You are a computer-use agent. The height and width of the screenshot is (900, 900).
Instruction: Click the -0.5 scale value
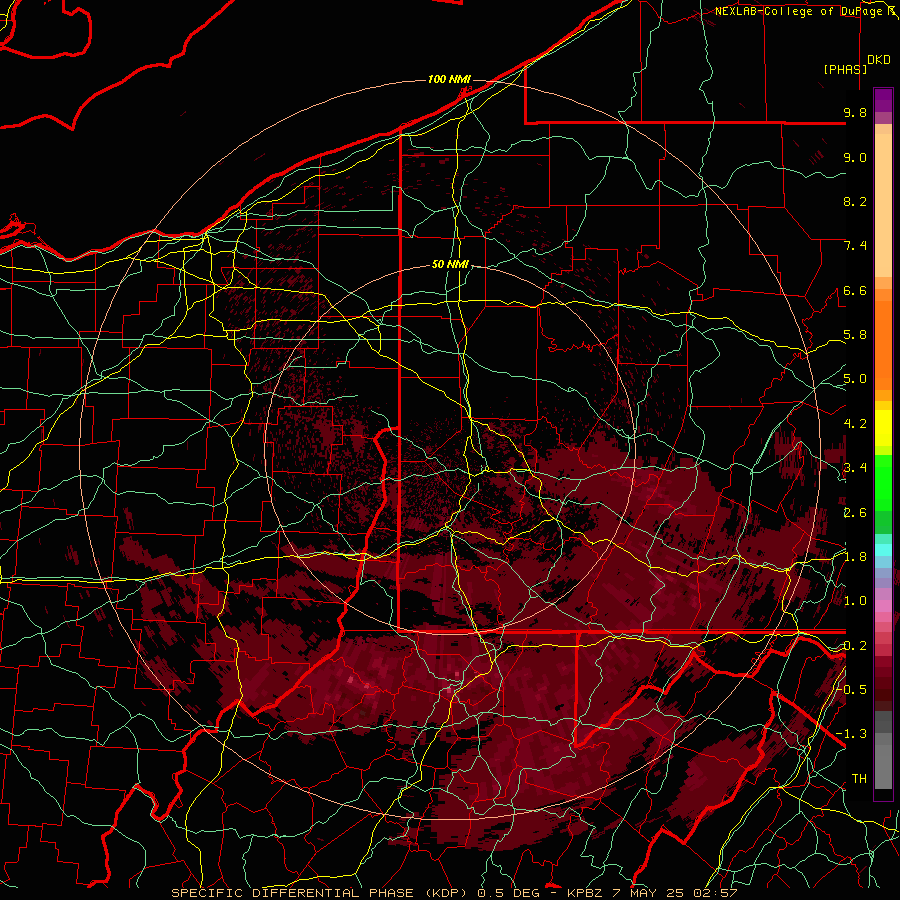click(x=851, y=690)
